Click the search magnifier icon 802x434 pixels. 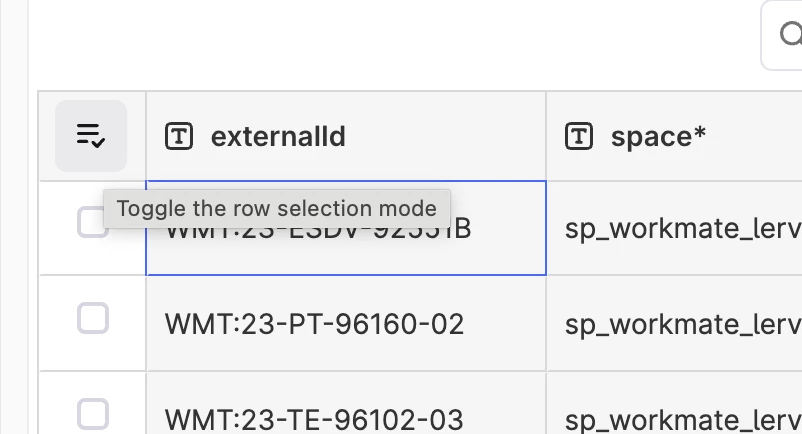tap(791, 36)
